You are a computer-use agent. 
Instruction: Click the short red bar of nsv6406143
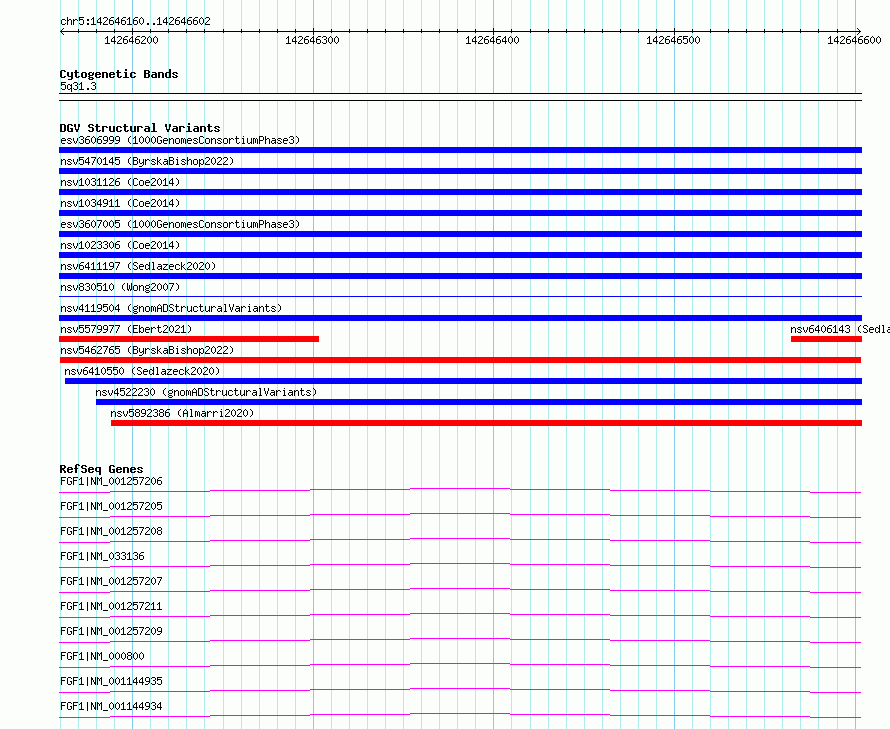[826, 339]
